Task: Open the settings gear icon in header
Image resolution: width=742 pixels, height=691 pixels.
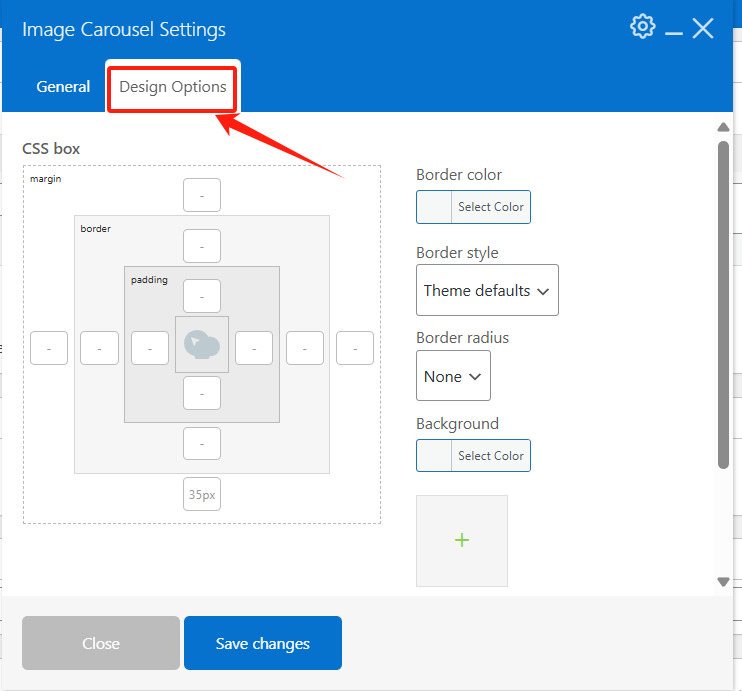Action: pyautogui.click(x=642, y=27)
